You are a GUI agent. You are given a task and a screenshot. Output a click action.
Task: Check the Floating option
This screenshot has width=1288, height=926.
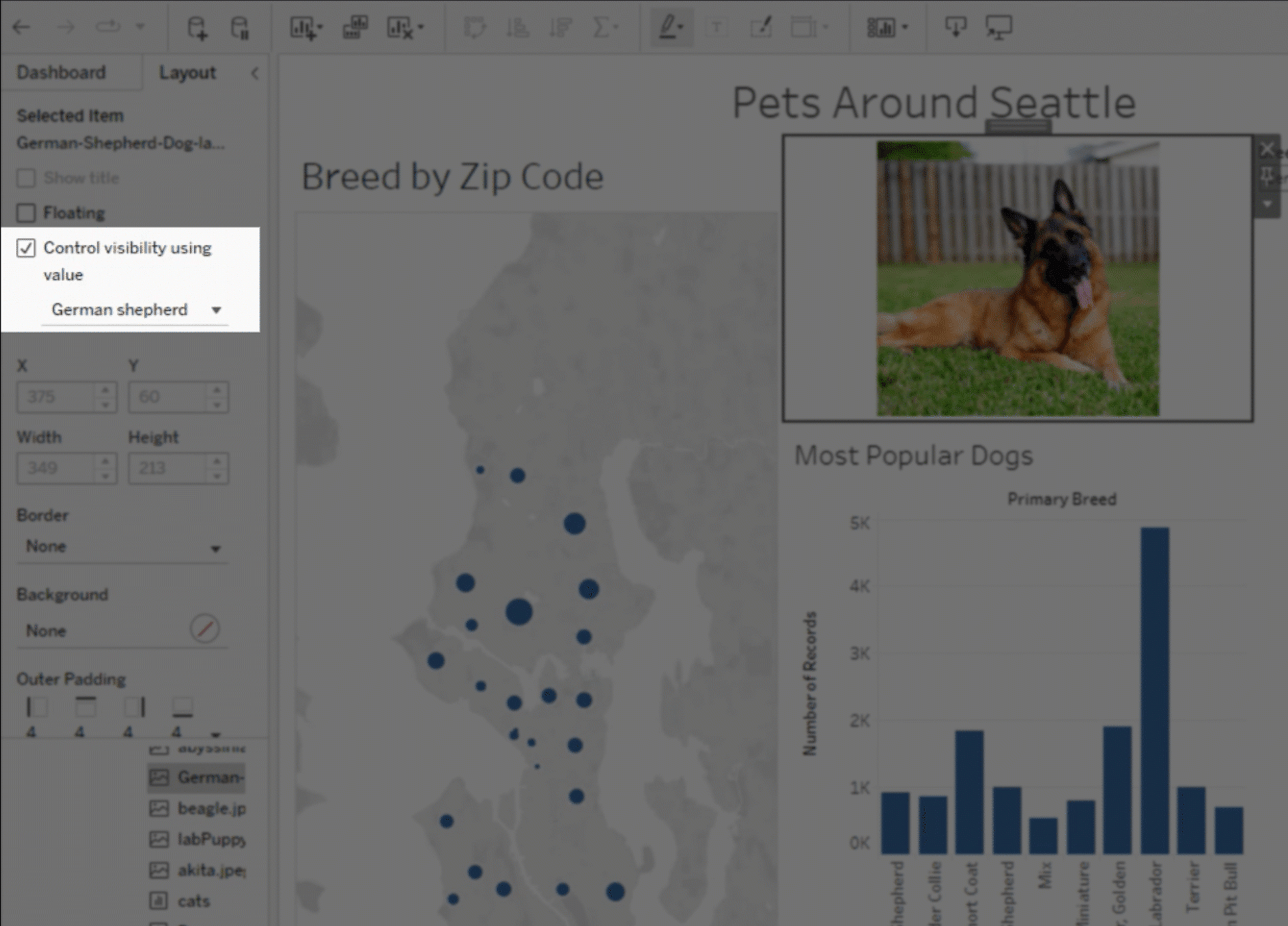(x=27, y=213)
